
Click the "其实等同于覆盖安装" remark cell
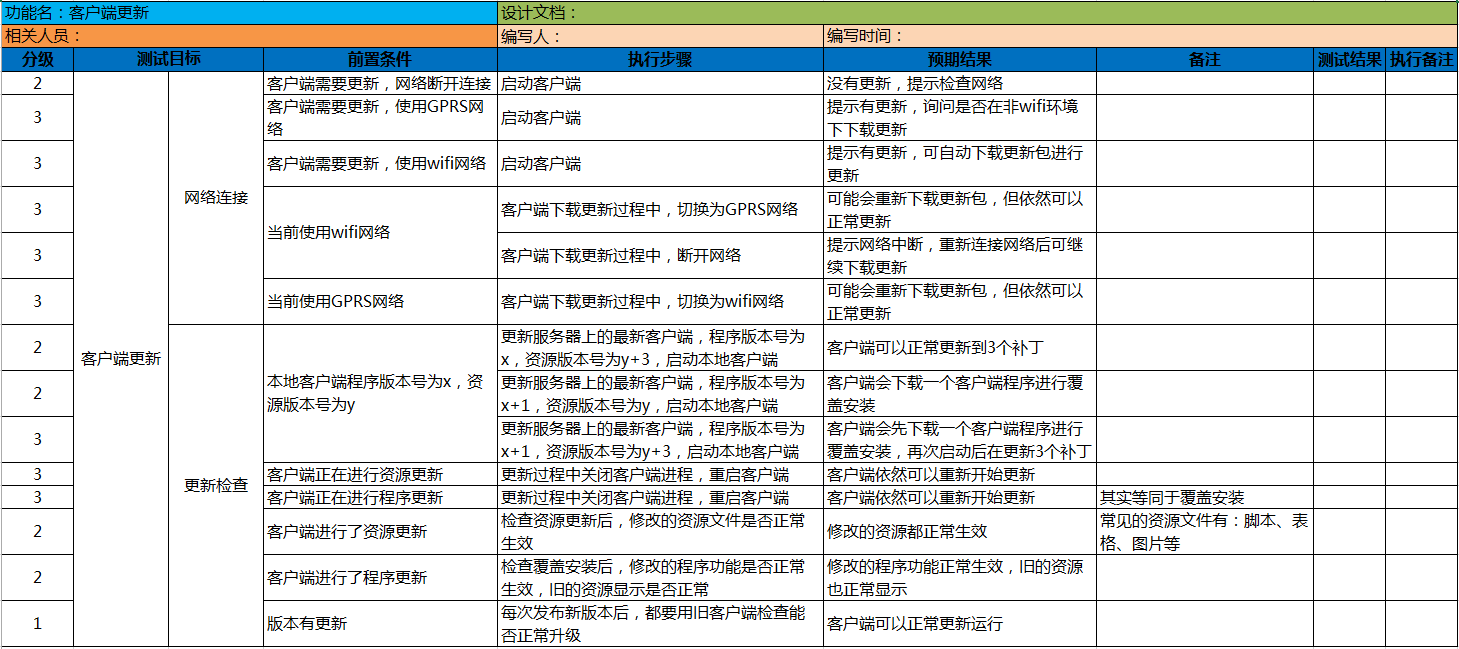[x=1204, y=497]
